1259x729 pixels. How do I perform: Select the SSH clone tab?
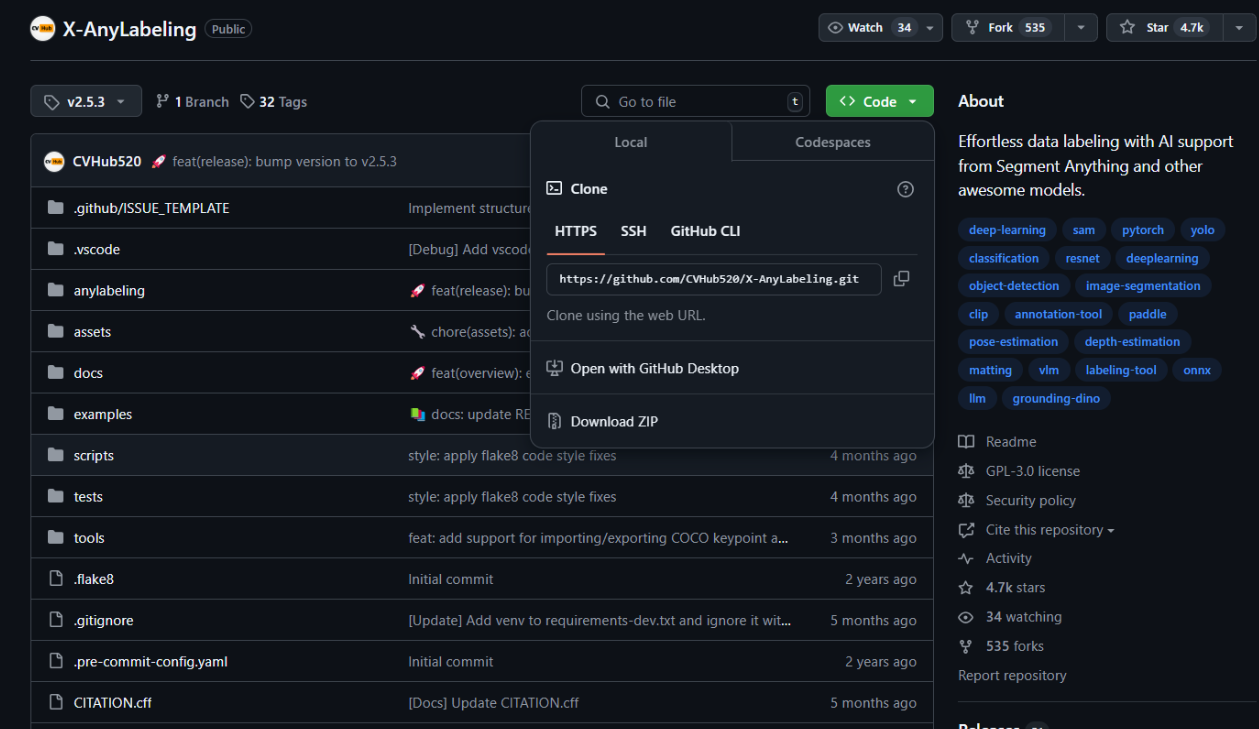[633, 231]
